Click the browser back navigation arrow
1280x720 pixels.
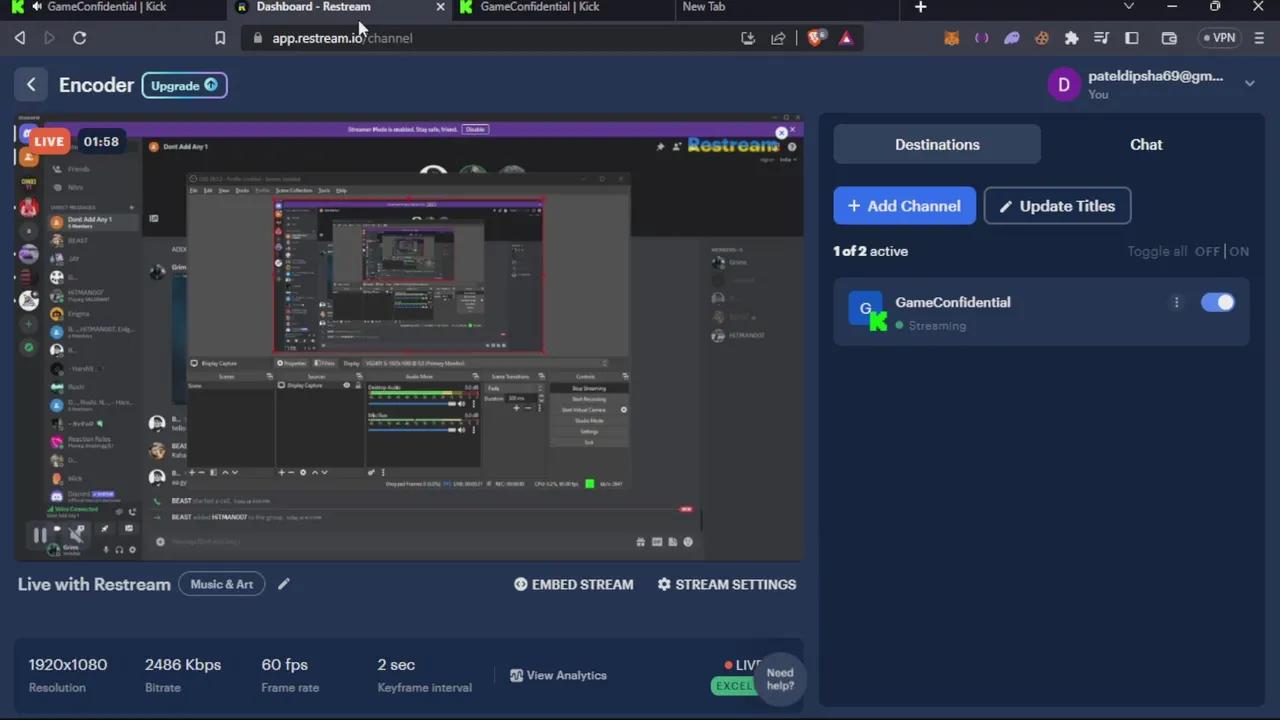pyautogui.click(x=19, y=38)
